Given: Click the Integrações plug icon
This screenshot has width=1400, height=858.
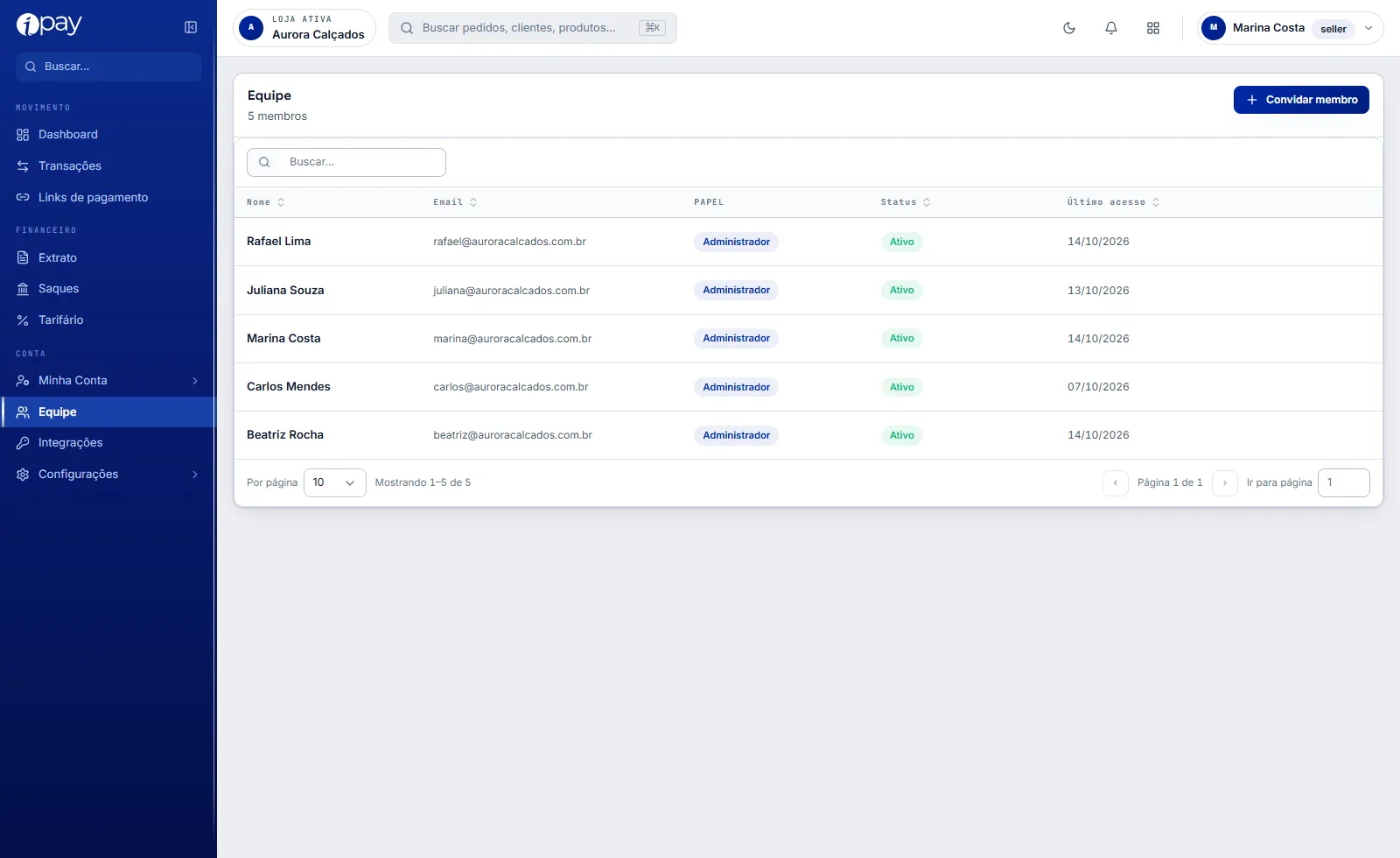Looking at the screenshot, I should click(x=23, y=443).
